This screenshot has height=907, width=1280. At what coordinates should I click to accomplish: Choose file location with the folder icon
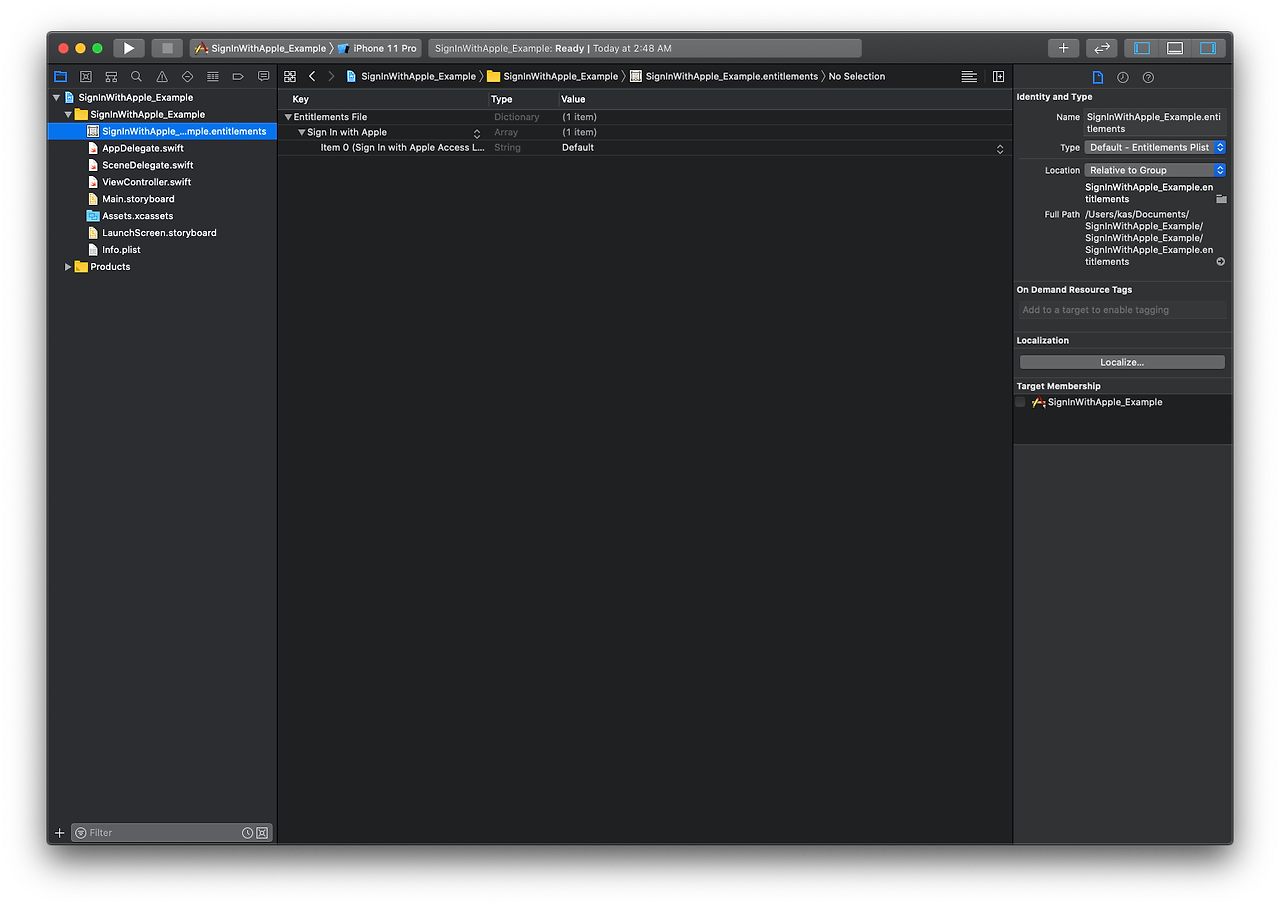click(1221, 199)
